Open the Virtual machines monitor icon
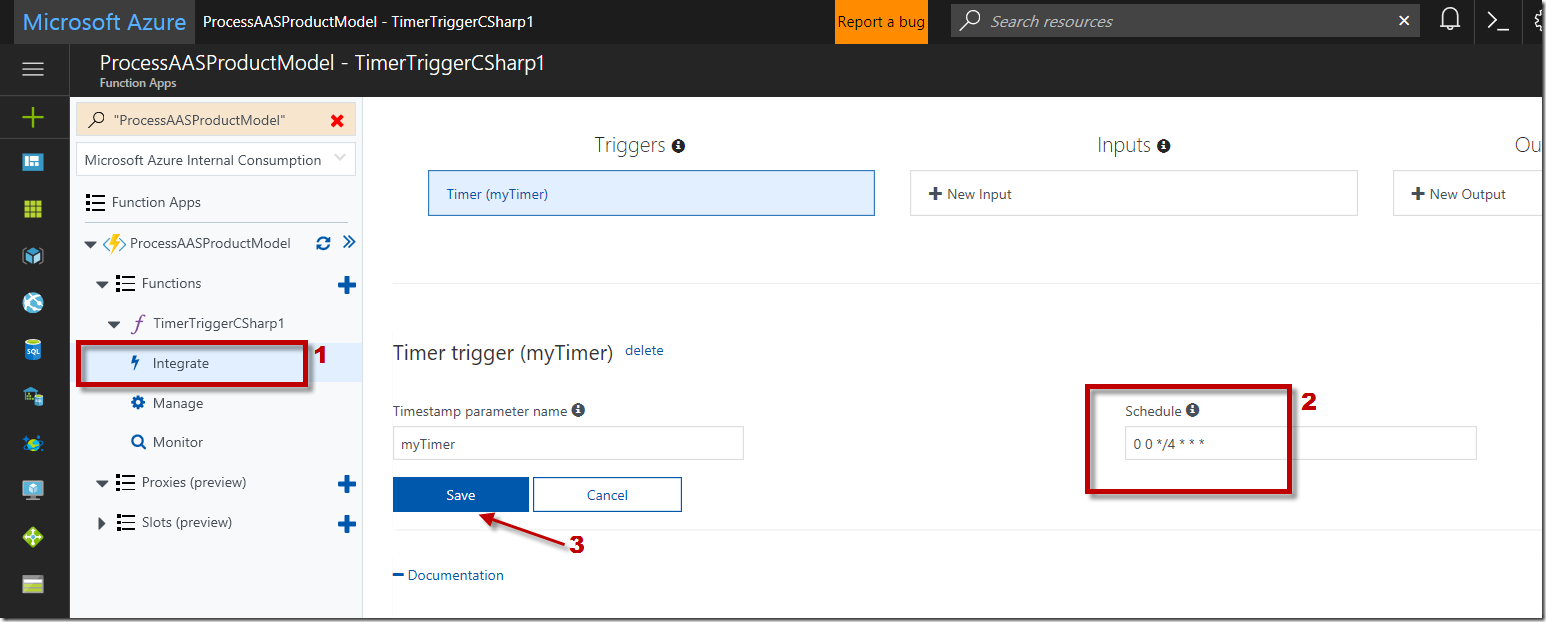1546x622 pixels. [33, 490]
